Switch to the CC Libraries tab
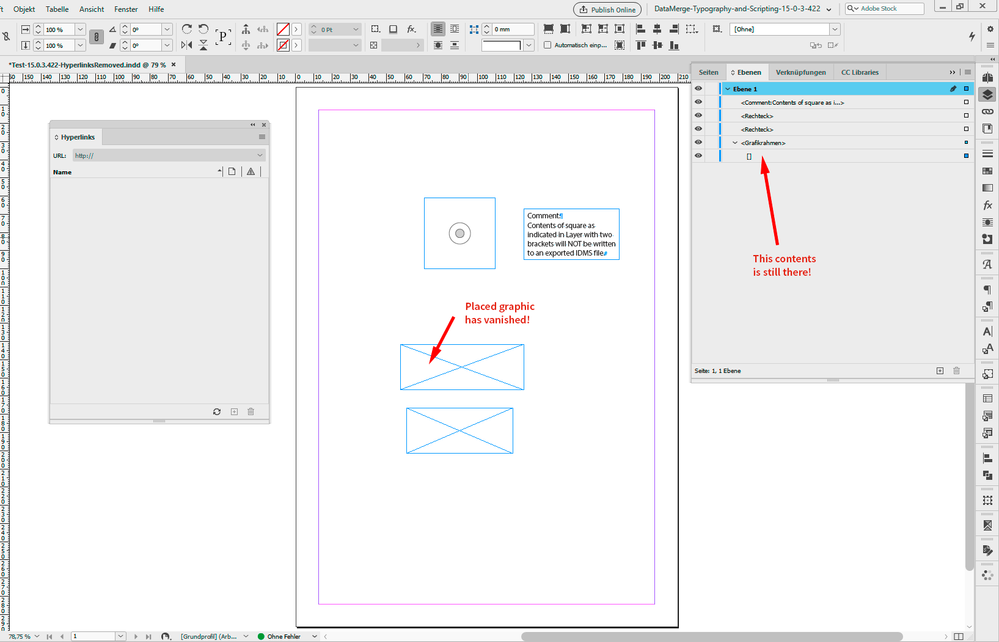This screenshot has height=642, width=999. (859, 72)
